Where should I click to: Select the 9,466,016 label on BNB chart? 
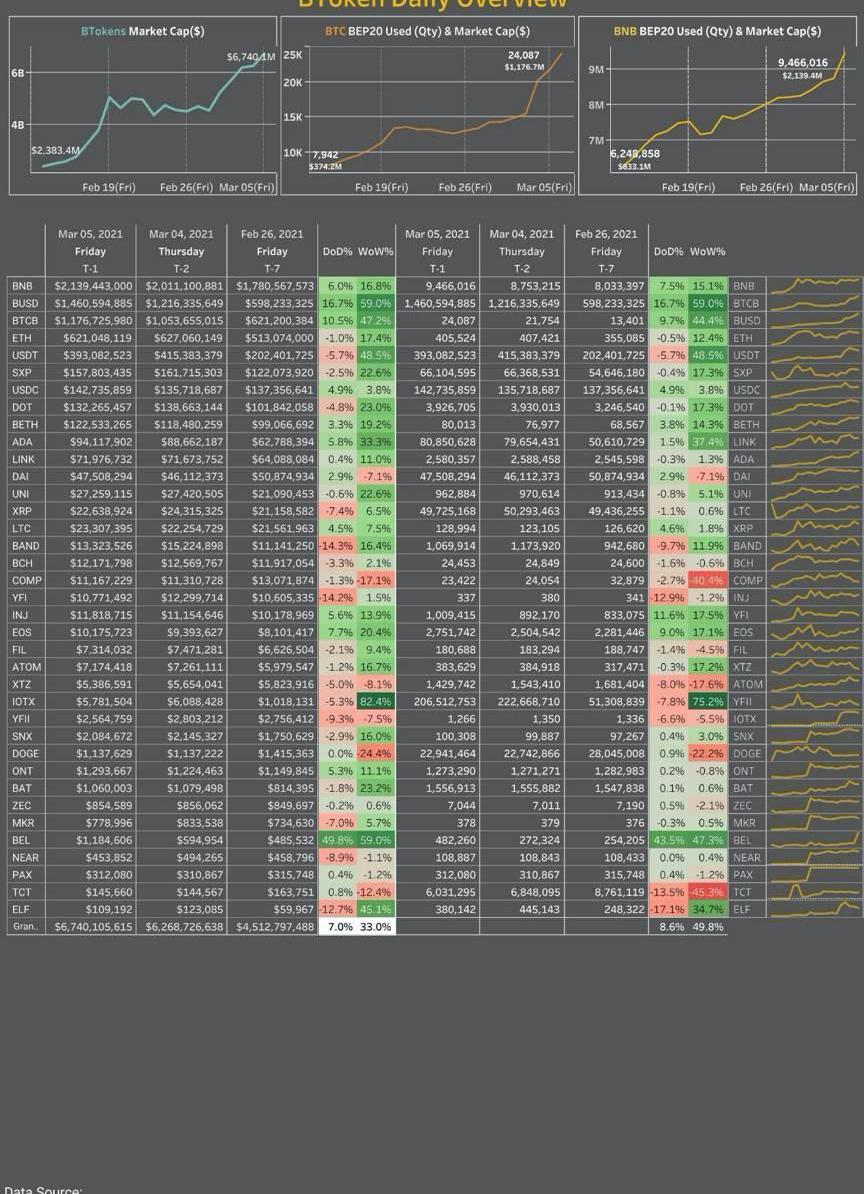click(802, 63)
